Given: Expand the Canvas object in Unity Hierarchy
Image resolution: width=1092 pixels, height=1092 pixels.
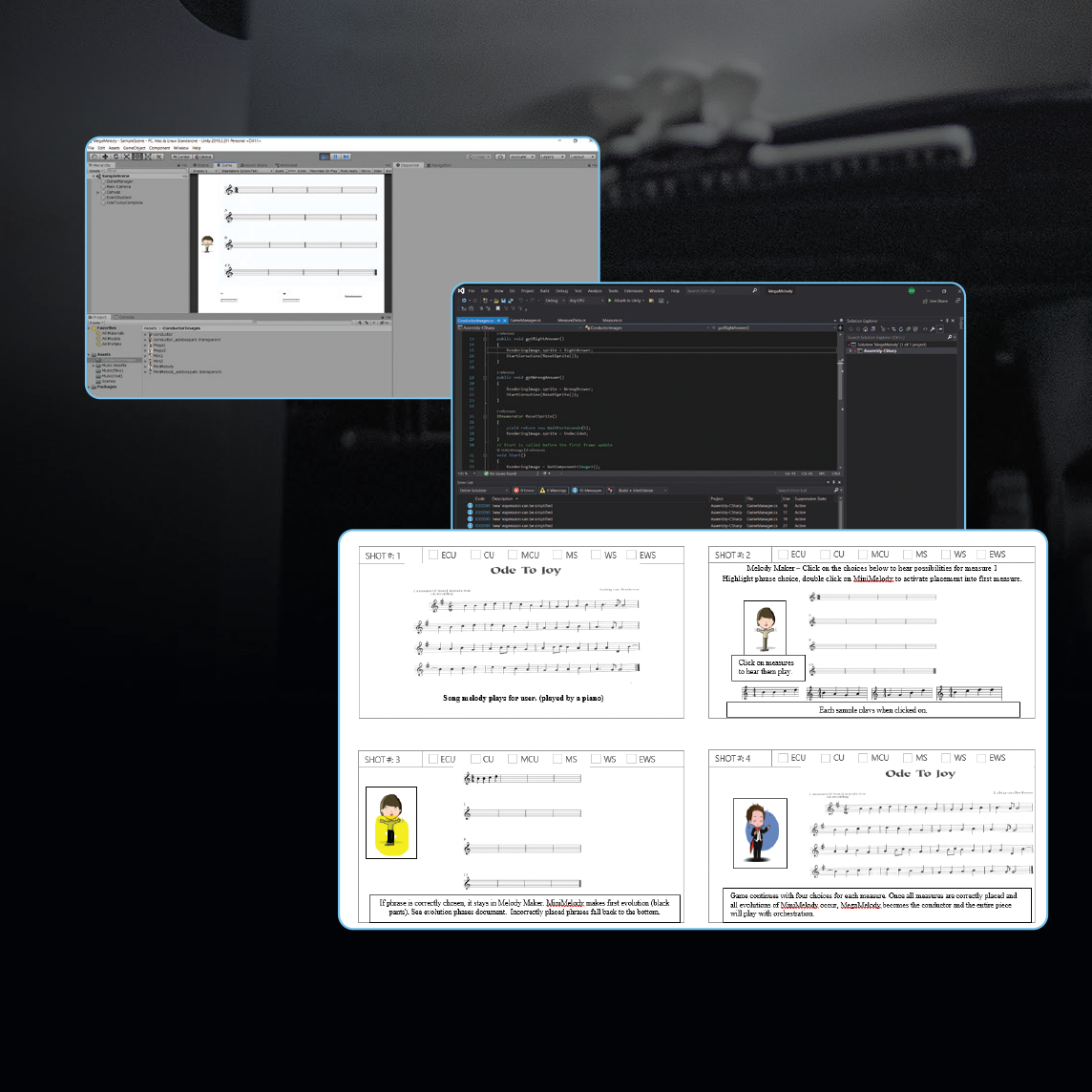Looking at the screenshot, I should 98,192.
